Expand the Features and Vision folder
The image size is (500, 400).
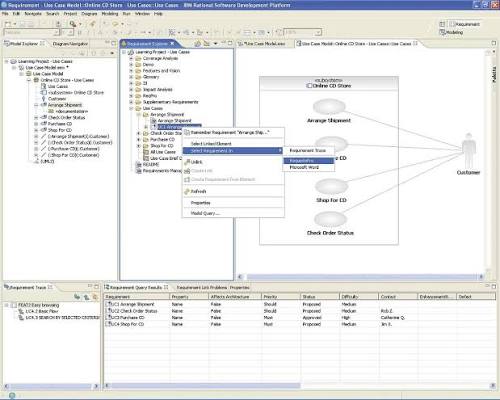coord(131,71)
